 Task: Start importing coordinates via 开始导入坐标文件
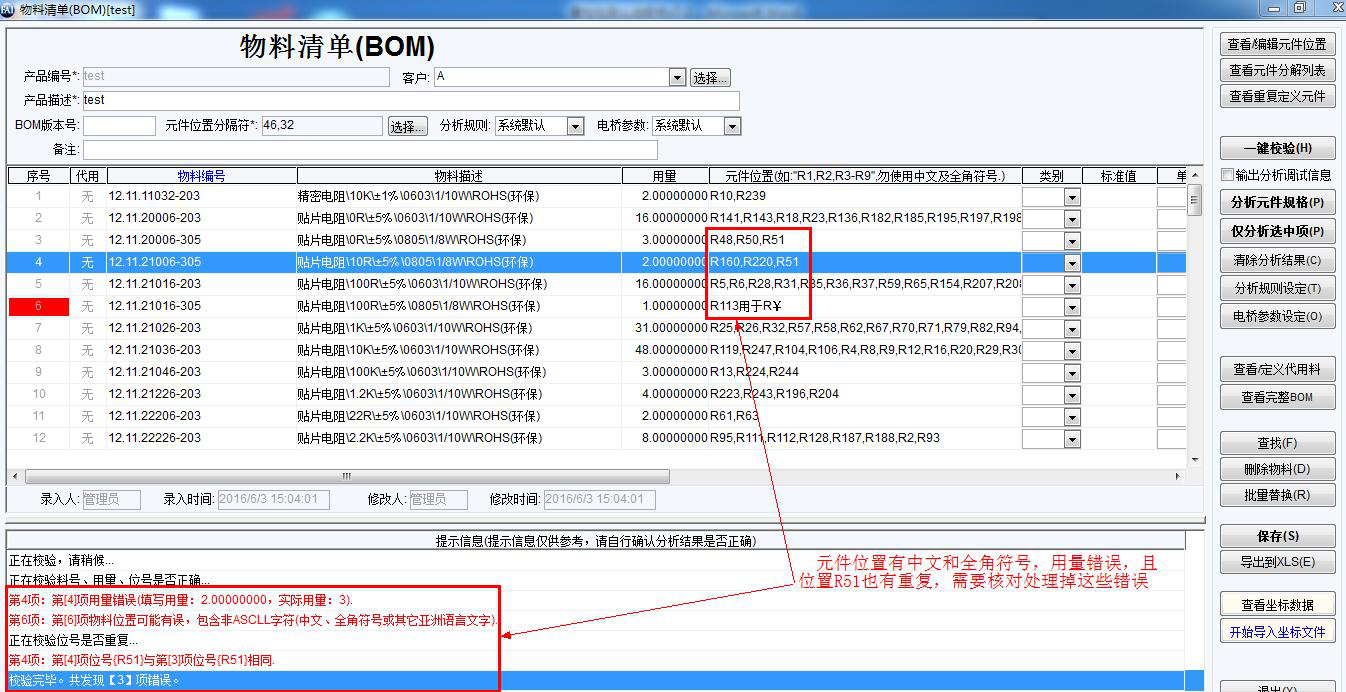(1275, 630)
